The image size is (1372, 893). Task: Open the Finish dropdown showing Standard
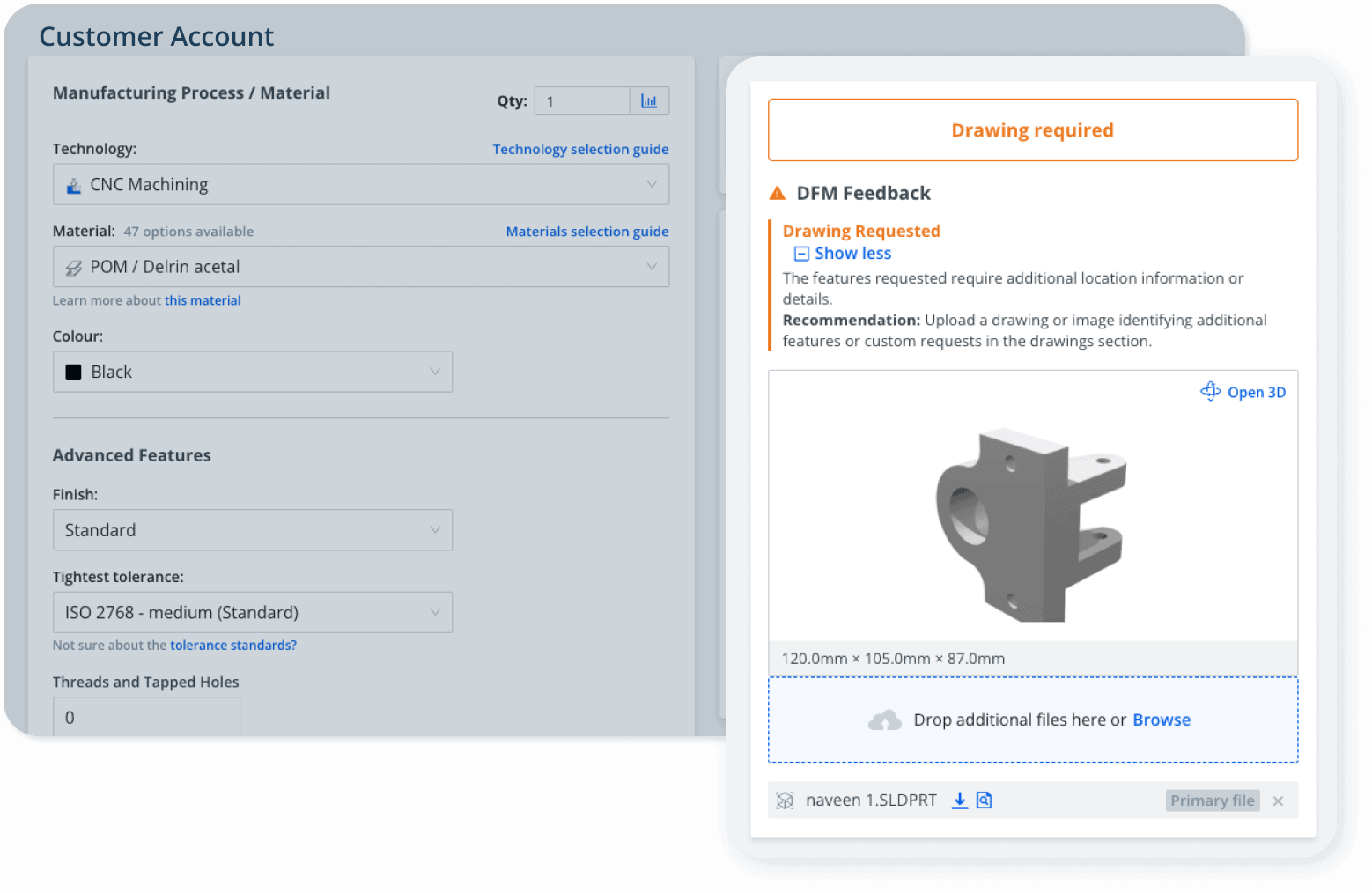tap(435, 530)
